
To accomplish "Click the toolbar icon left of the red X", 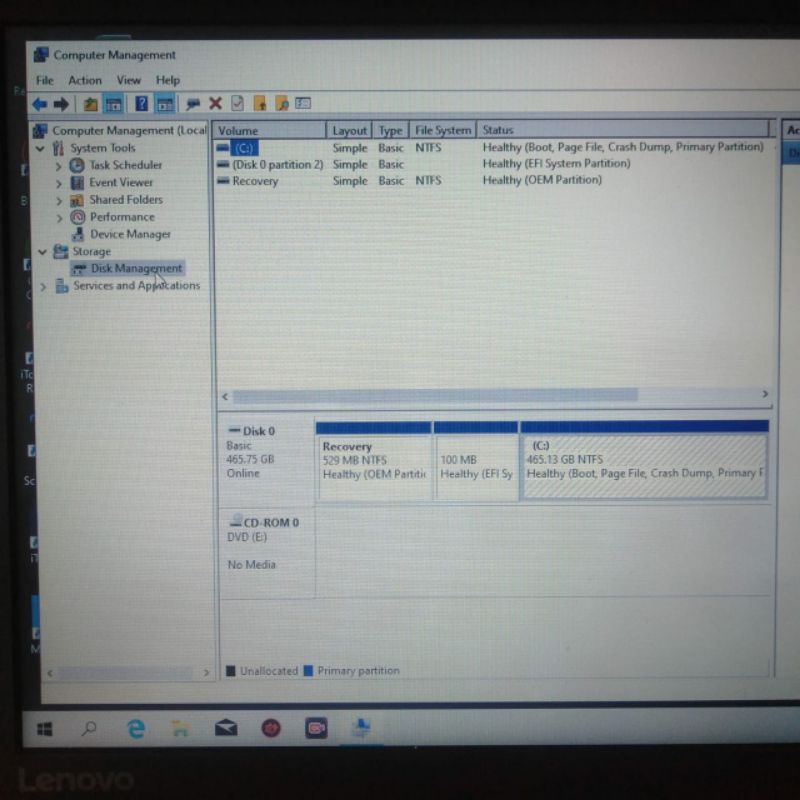I will pyautogui.click(x=192, y=104).
